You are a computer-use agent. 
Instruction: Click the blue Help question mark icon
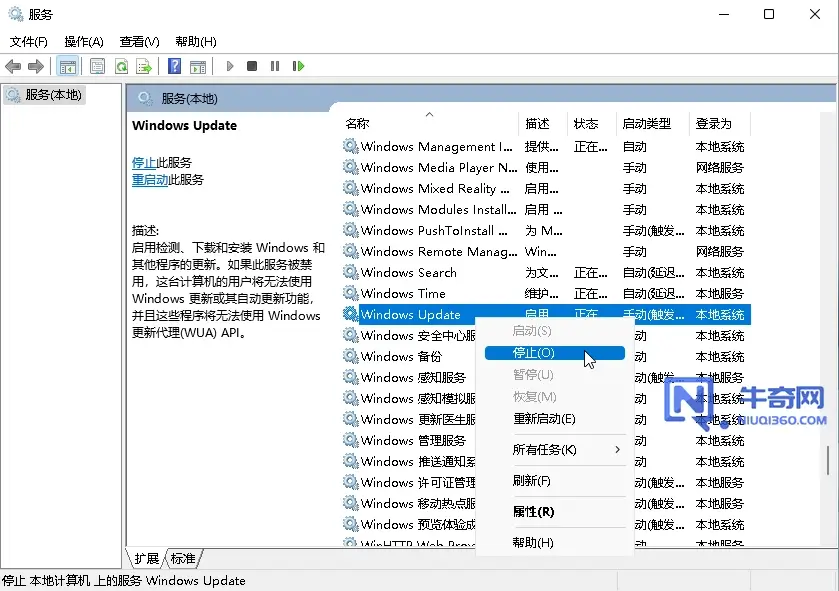[x=174, y=66]
